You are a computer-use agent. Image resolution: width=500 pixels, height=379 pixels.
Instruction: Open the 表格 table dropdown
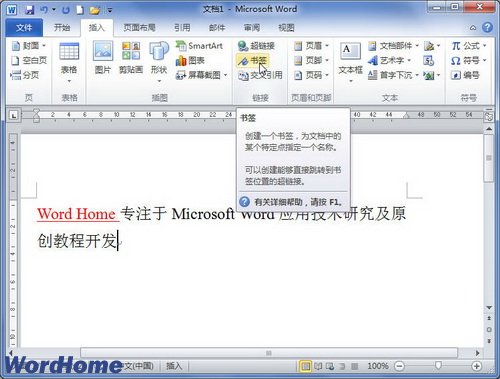(x=69, y=62)
